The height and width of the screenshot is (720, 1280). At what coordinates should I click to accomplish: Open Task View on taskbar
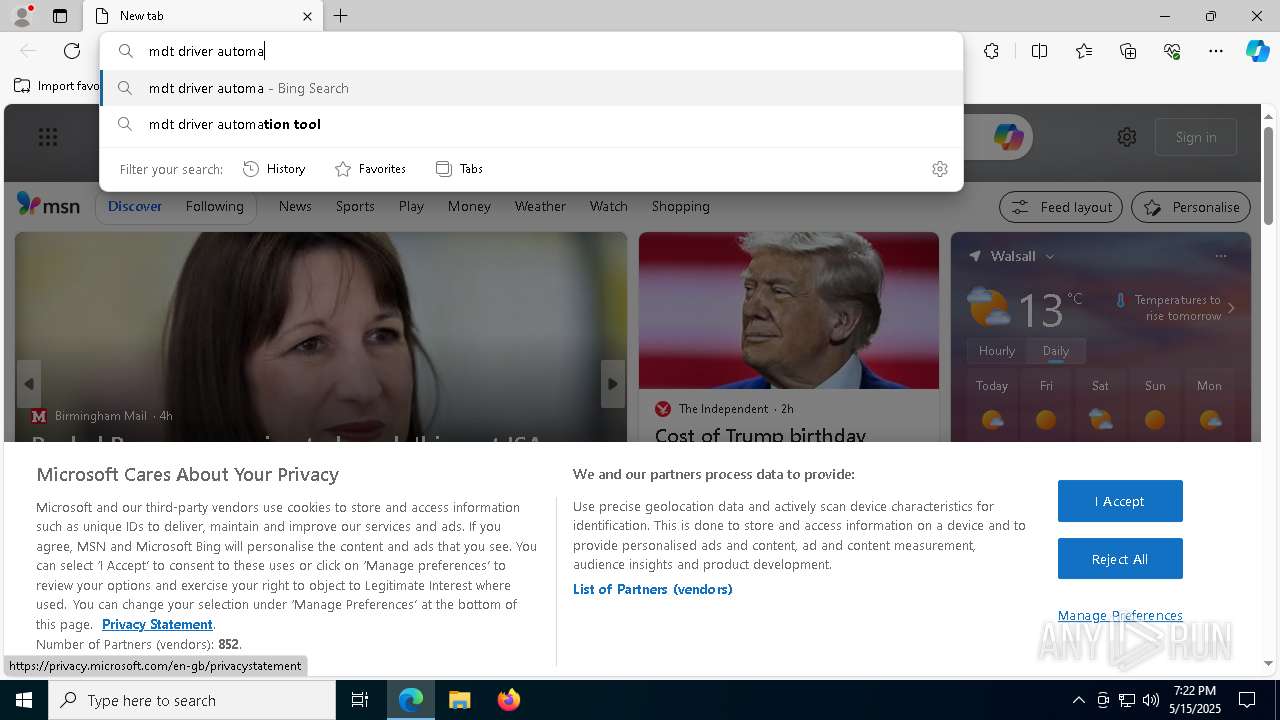360,700
